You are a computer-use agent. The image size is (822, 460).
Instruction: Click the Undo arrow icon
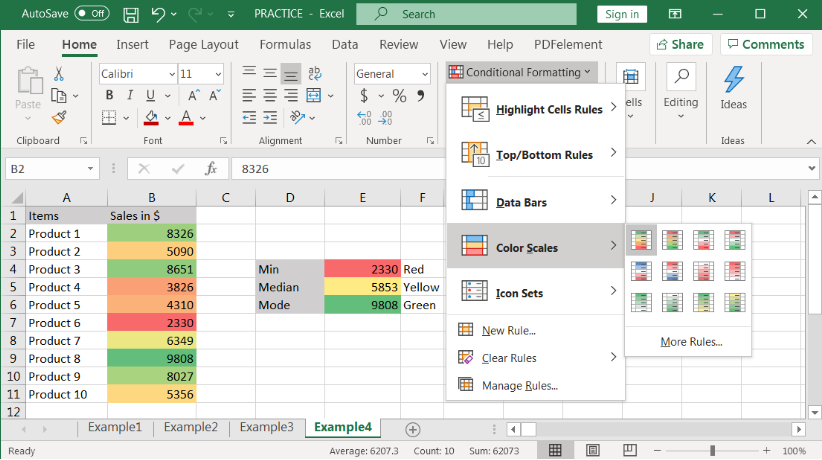coord(158,14)
